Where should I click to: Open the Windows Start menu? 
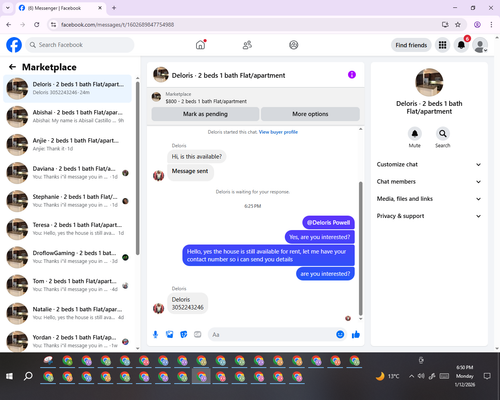click(9, 376)
